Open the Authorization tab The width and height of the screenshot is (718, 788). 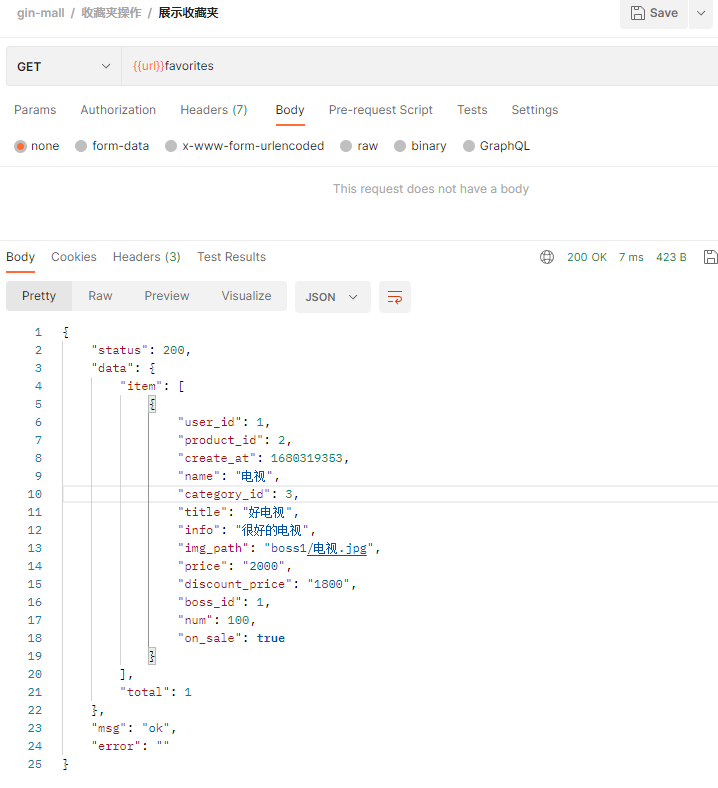118,110
